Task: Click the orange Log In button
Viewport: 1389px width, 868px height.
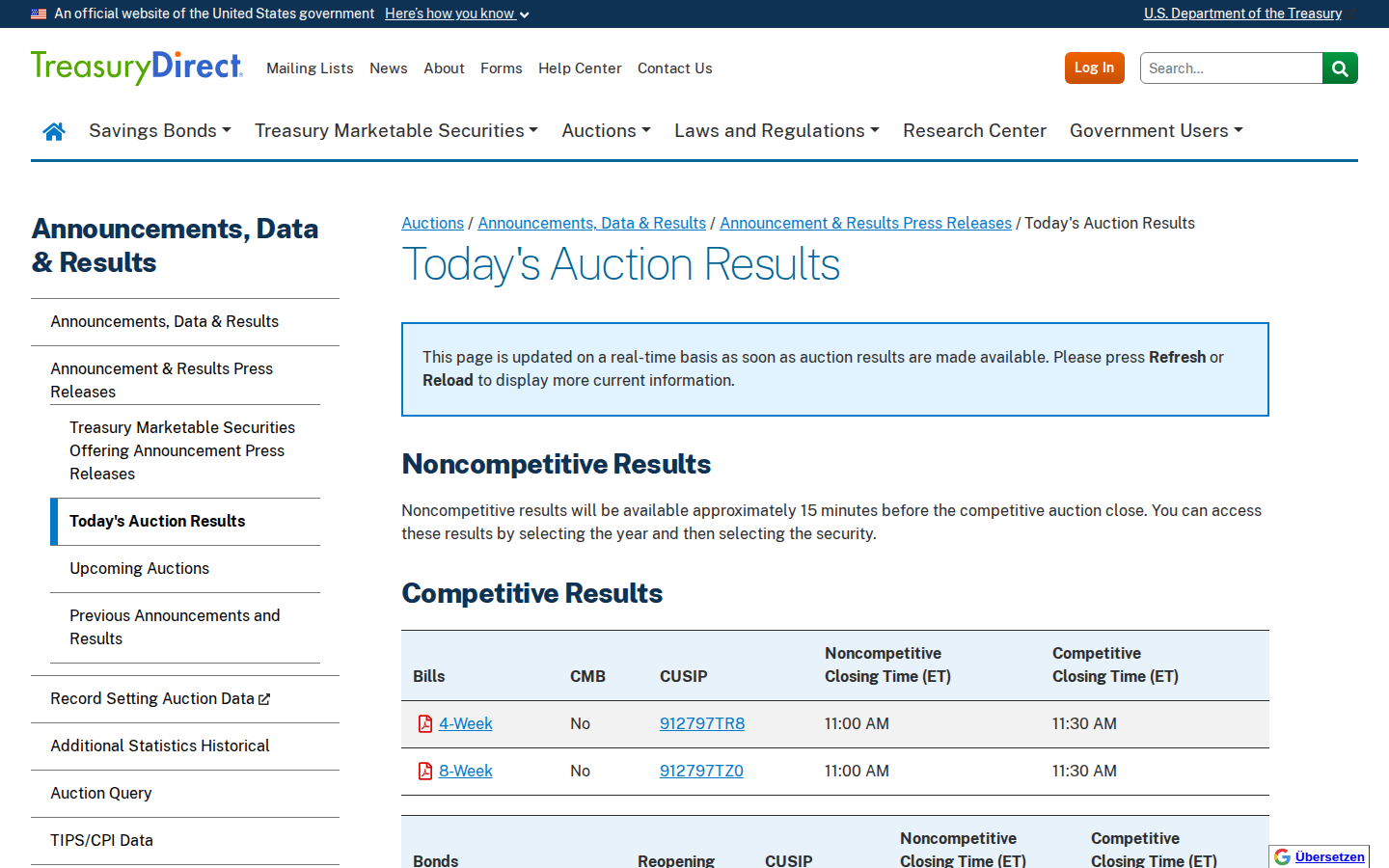Action: (x=1094, y=68)
